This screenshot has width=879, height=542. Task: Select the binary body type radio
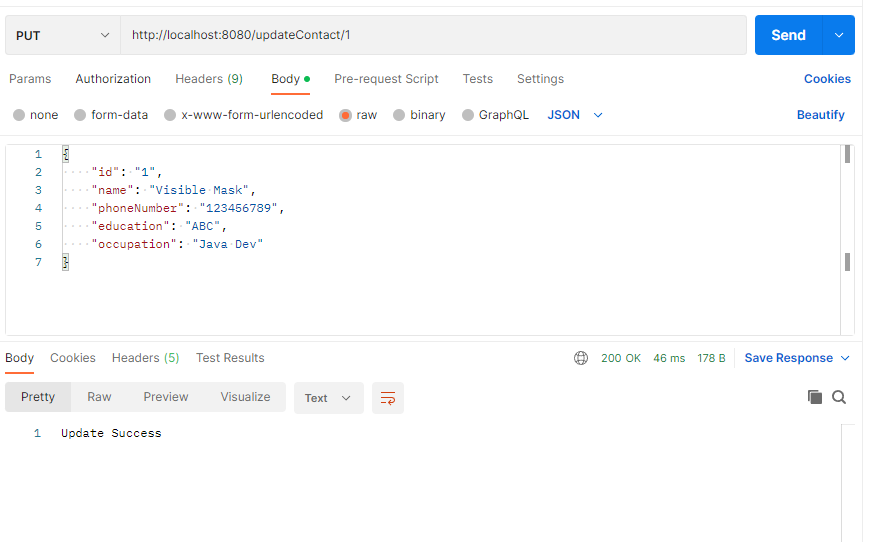pos(399,115)
